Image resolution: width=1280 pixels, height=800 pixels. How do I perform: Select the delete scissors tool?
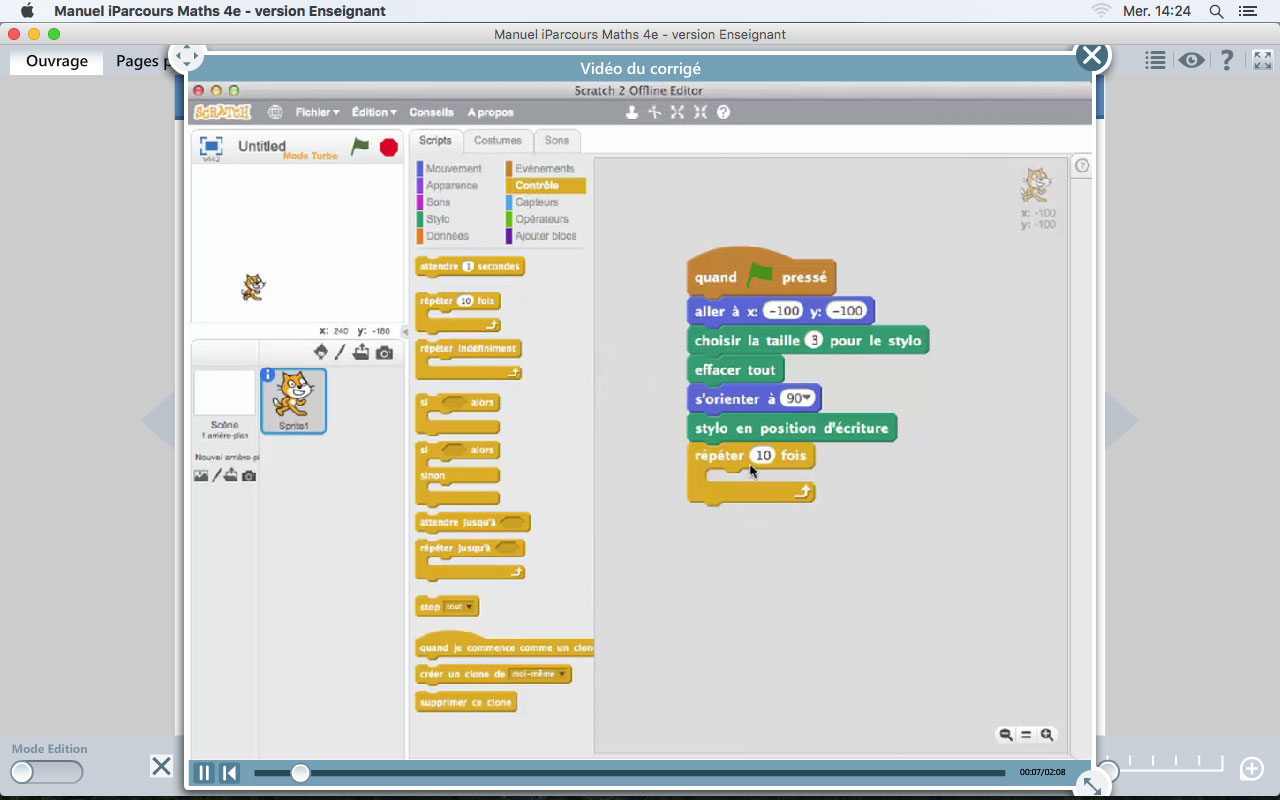pyautogui.click(x=655, y=112)
